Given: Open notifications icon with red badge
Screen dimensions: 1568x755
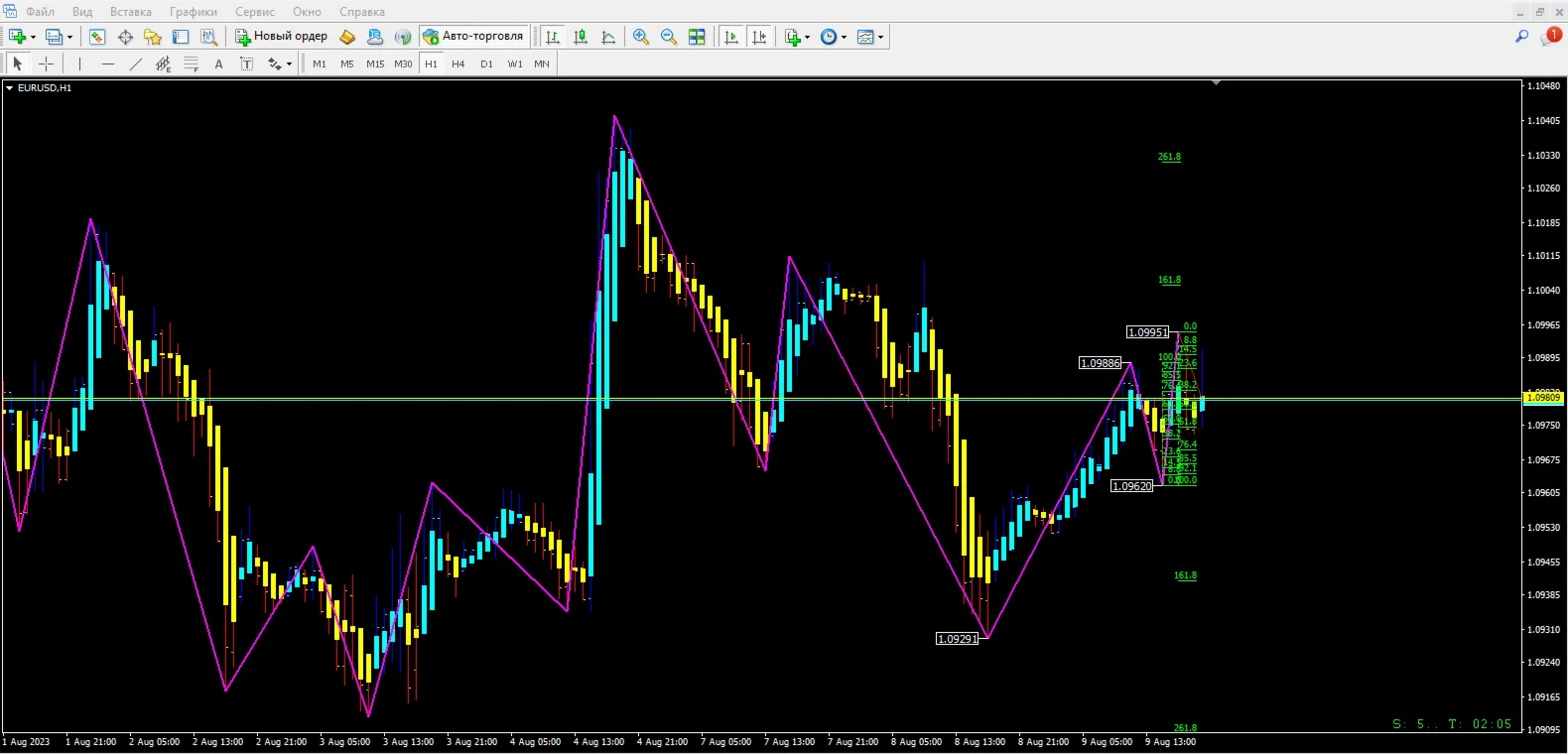Looking at the screenshot, I should (x=1550, y=36).
